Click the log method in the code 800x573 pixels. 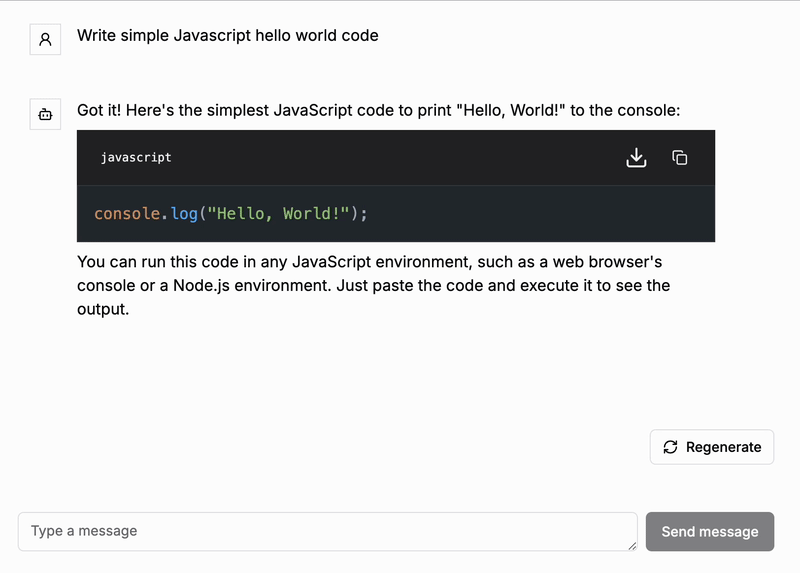[184, 214]
